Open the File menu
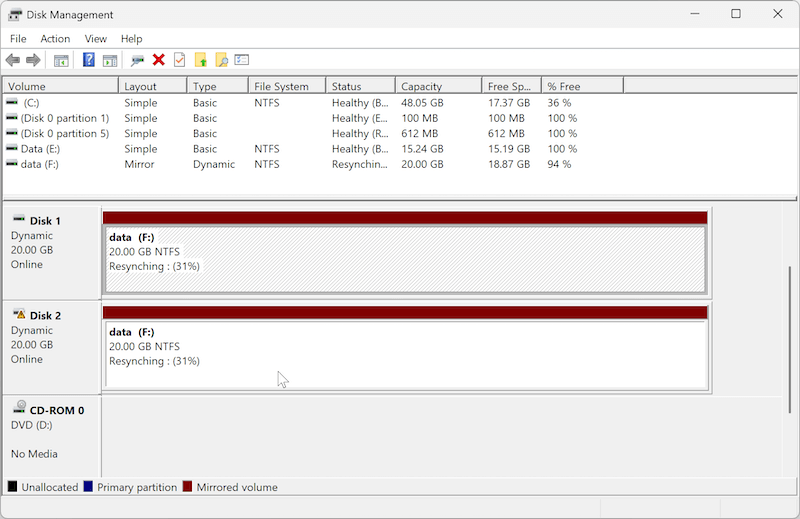The image size is (800, 519). (x=18, y=39)
